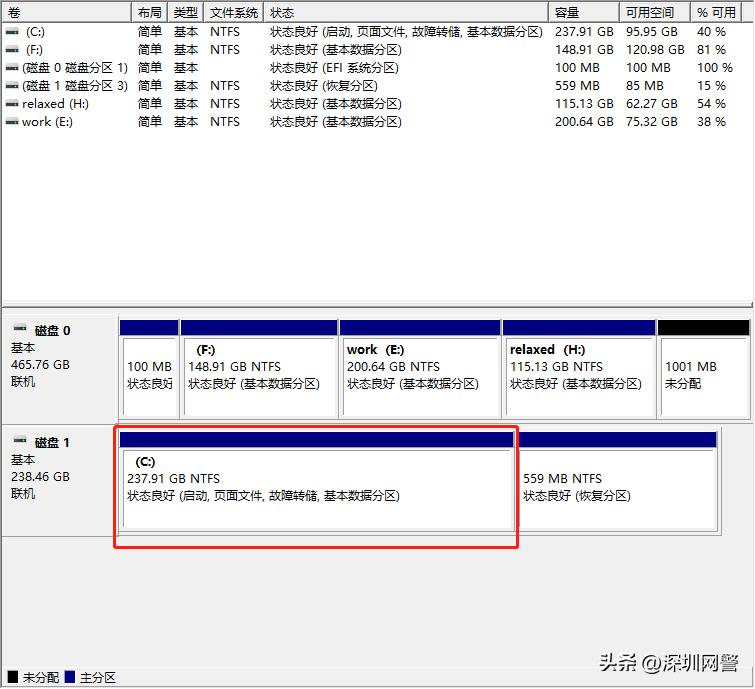Screen dimensions: 755x689
Task: Click the 465.76 GB size under 磁盘 0
Action: coord(40,364)
